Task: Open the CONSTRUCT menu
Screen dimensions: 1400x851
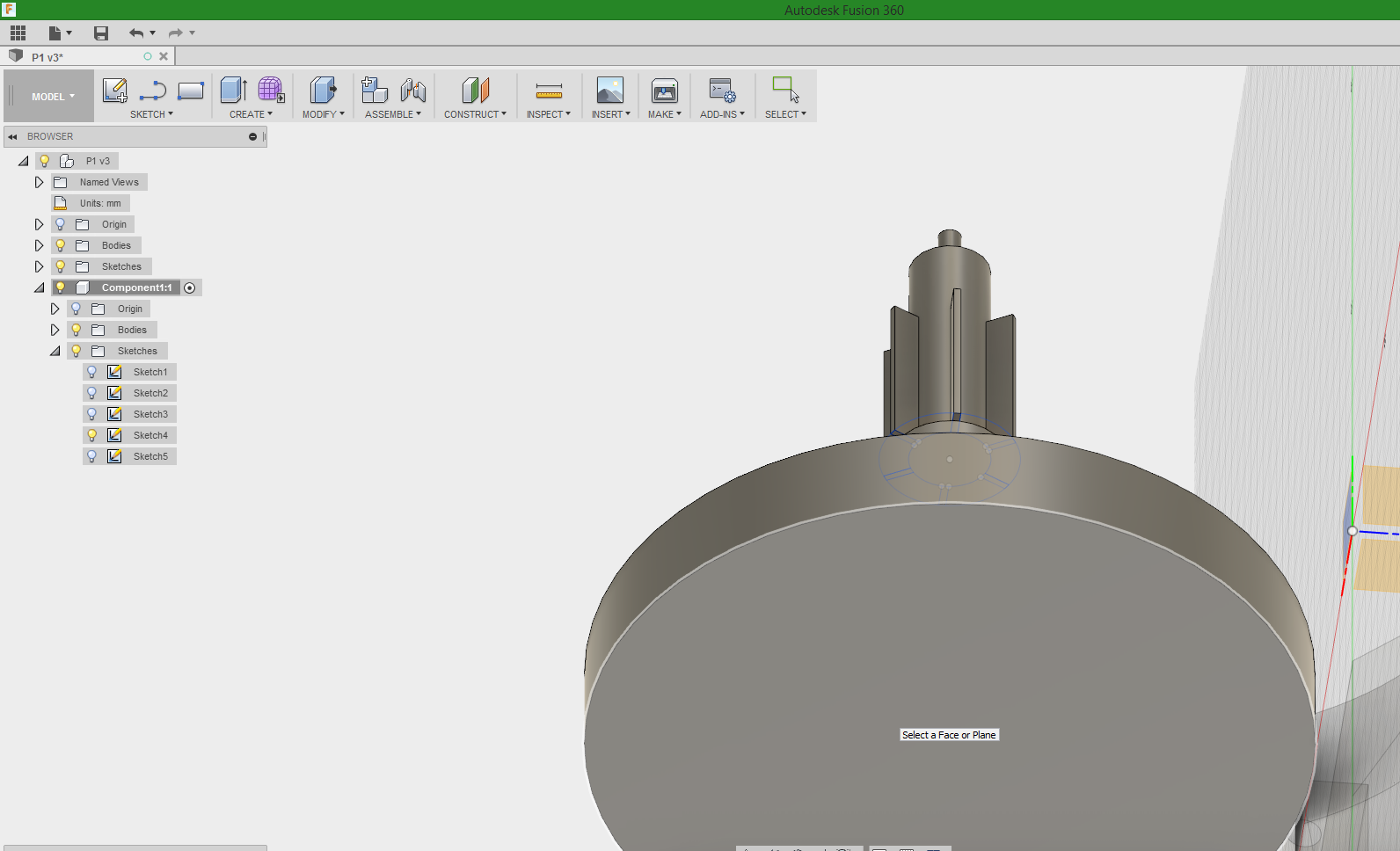Action: click(475, 114)
